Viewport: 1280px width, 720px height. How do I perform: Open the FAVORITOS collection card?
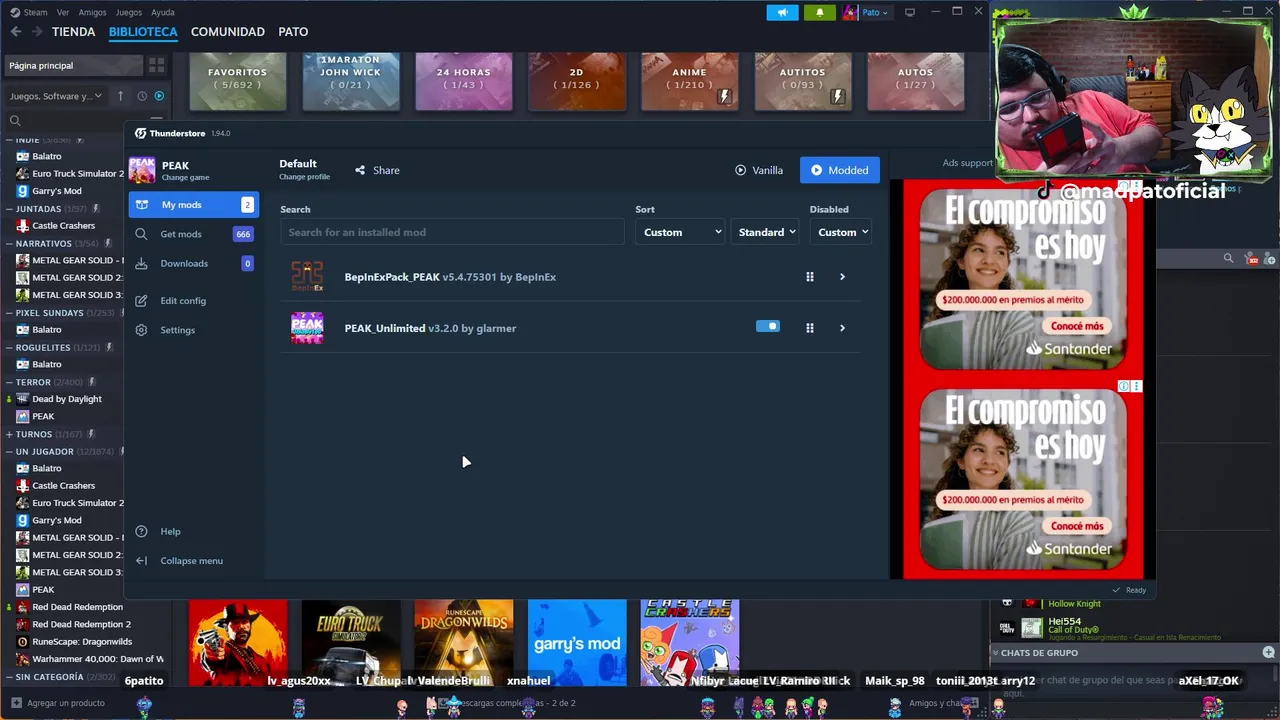(237, 80)
